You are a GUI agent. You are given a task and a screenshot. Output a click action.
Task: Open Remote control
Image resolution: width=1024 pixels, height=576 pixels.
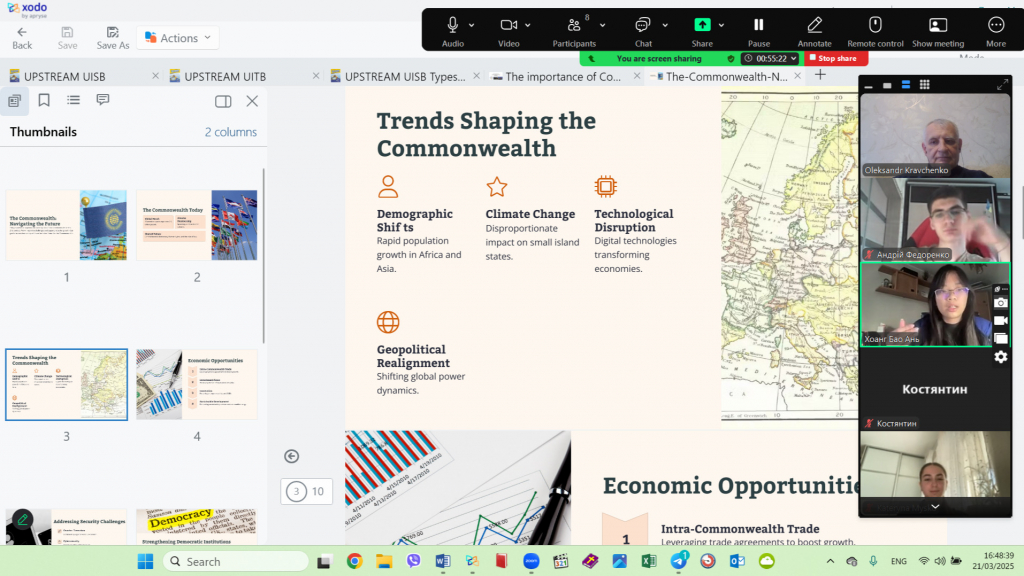click(875, 31)
